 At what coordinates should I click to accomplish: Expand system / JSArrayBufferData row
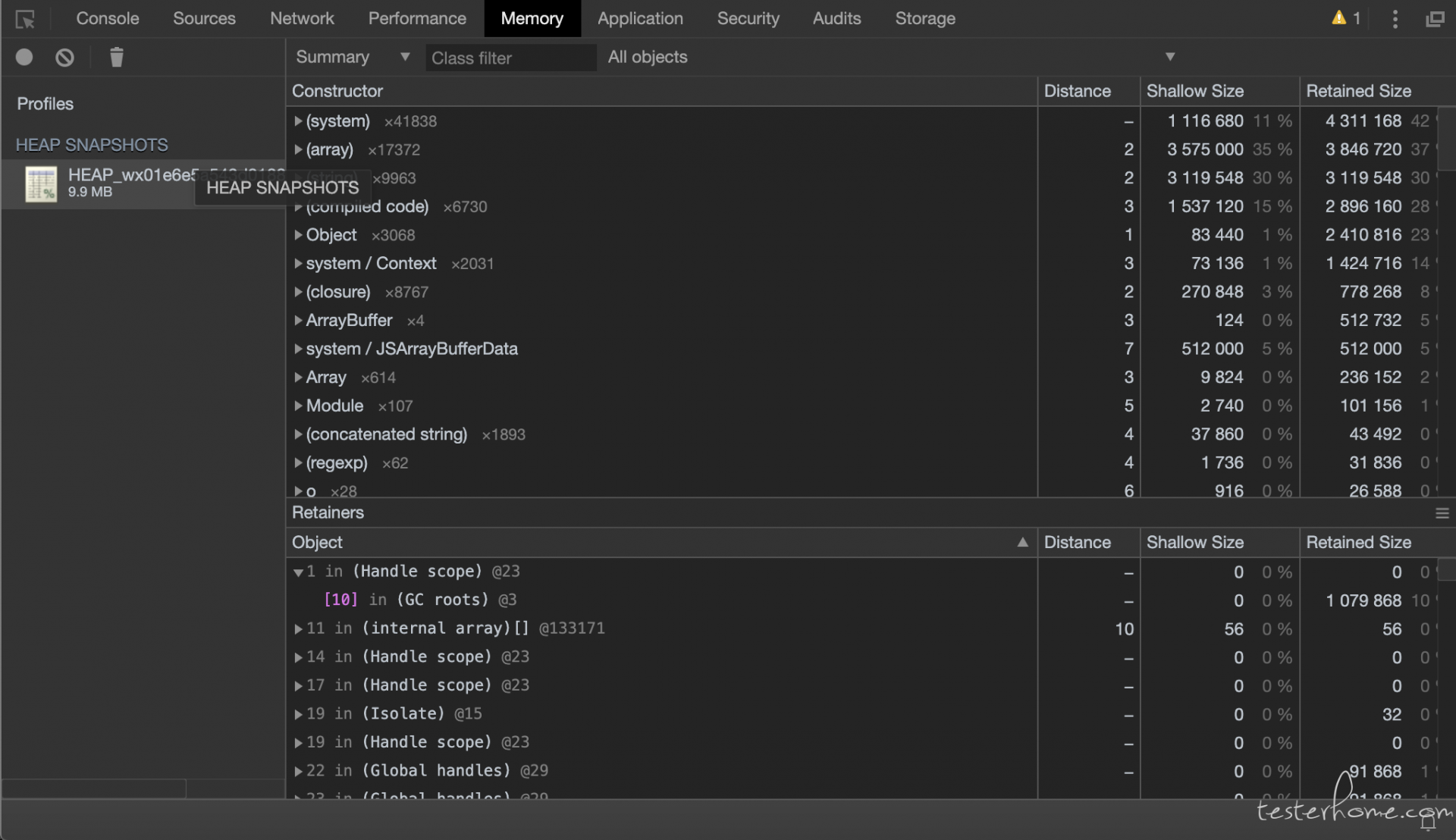point(298,349)
